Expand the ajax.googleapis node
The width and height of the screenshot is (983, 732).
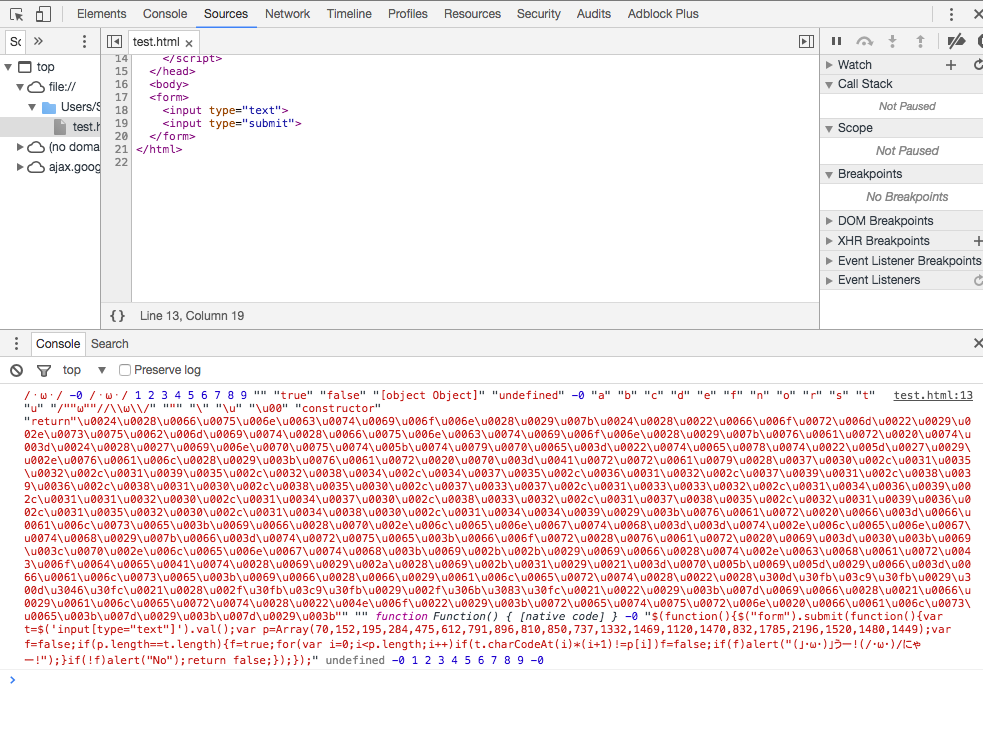pos(20,167)
